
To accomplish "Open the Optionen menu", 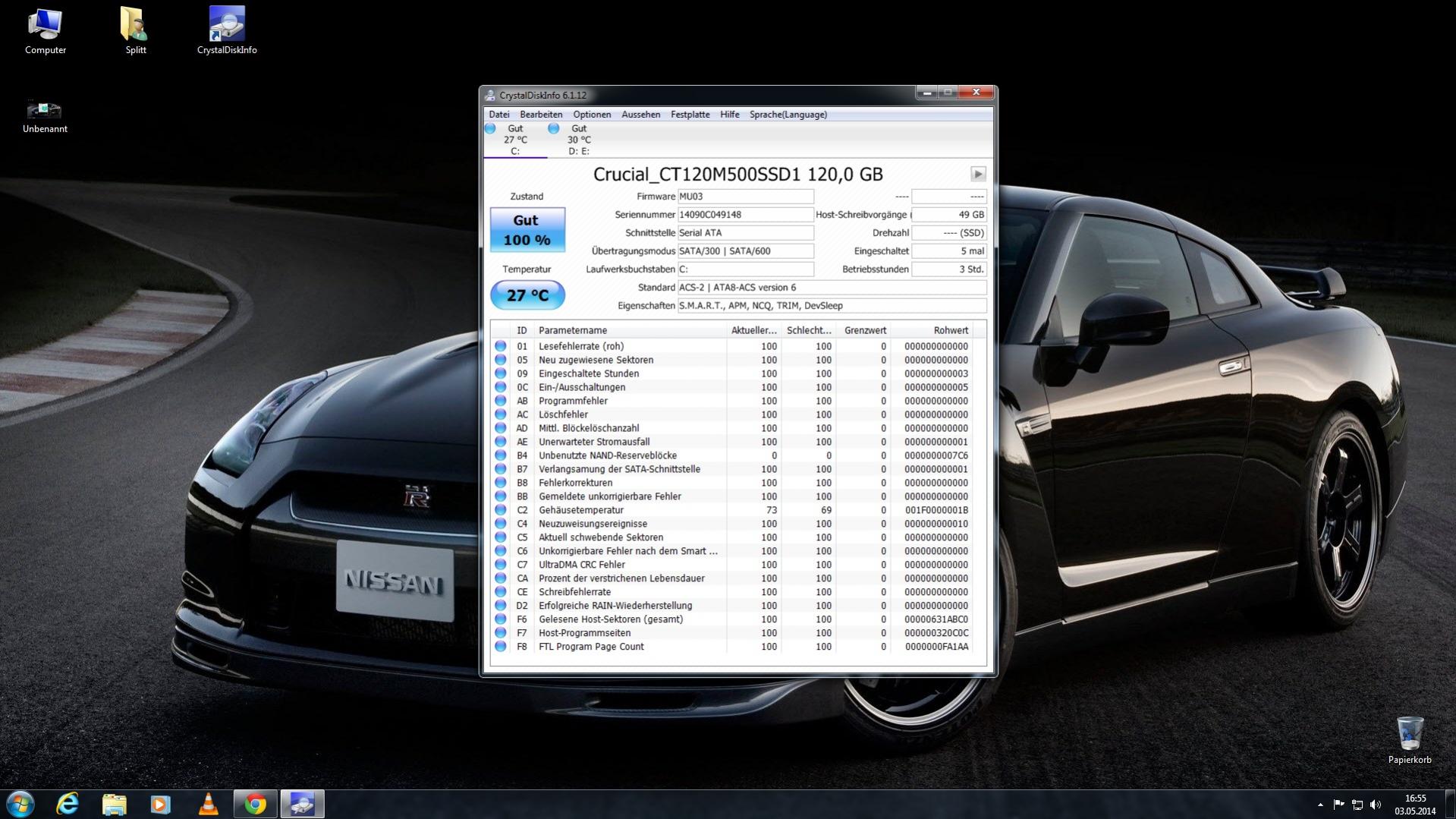I will pos(592,115).
